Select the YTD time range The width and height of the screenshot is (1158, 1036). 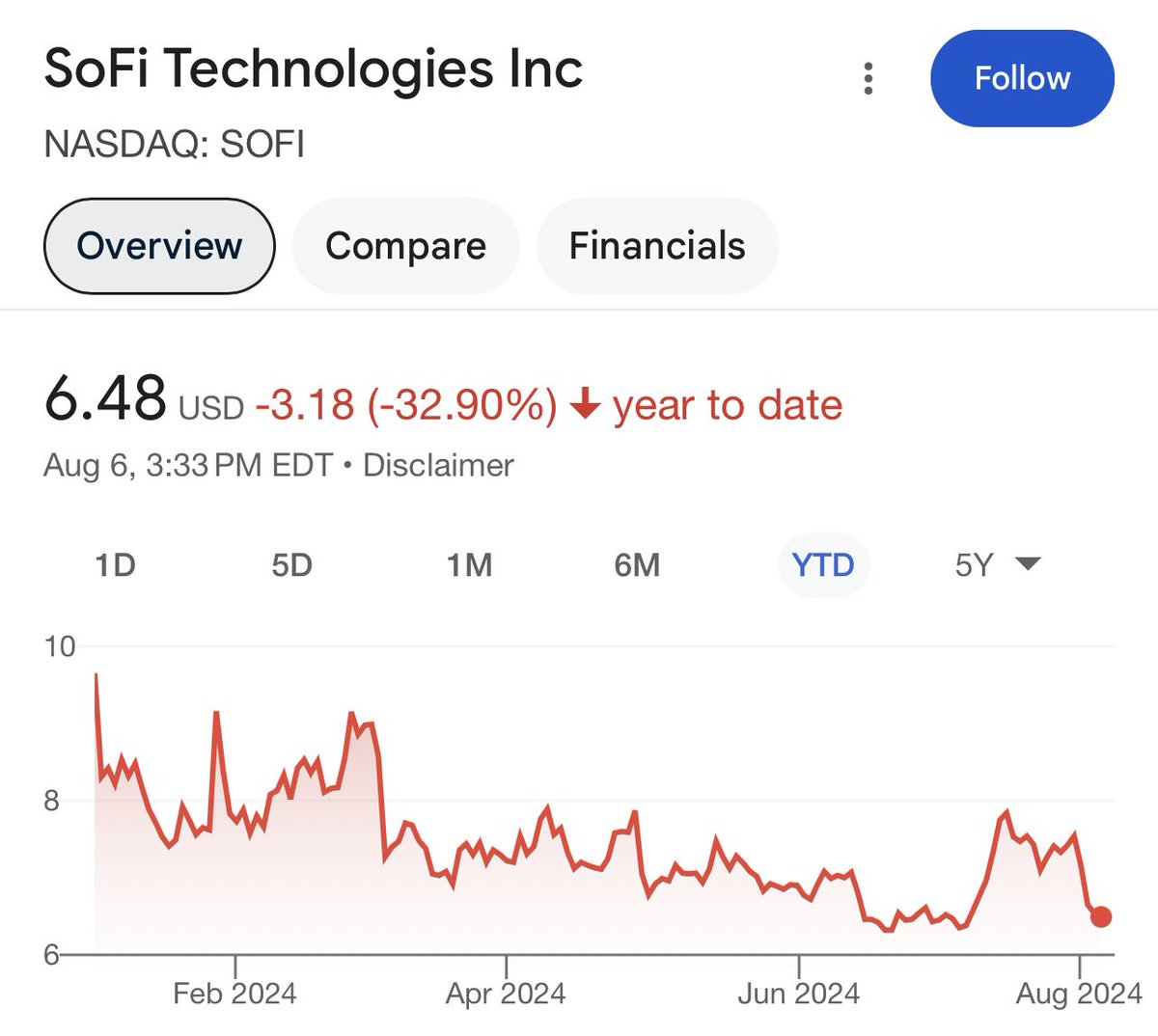(x=823, y=564)
